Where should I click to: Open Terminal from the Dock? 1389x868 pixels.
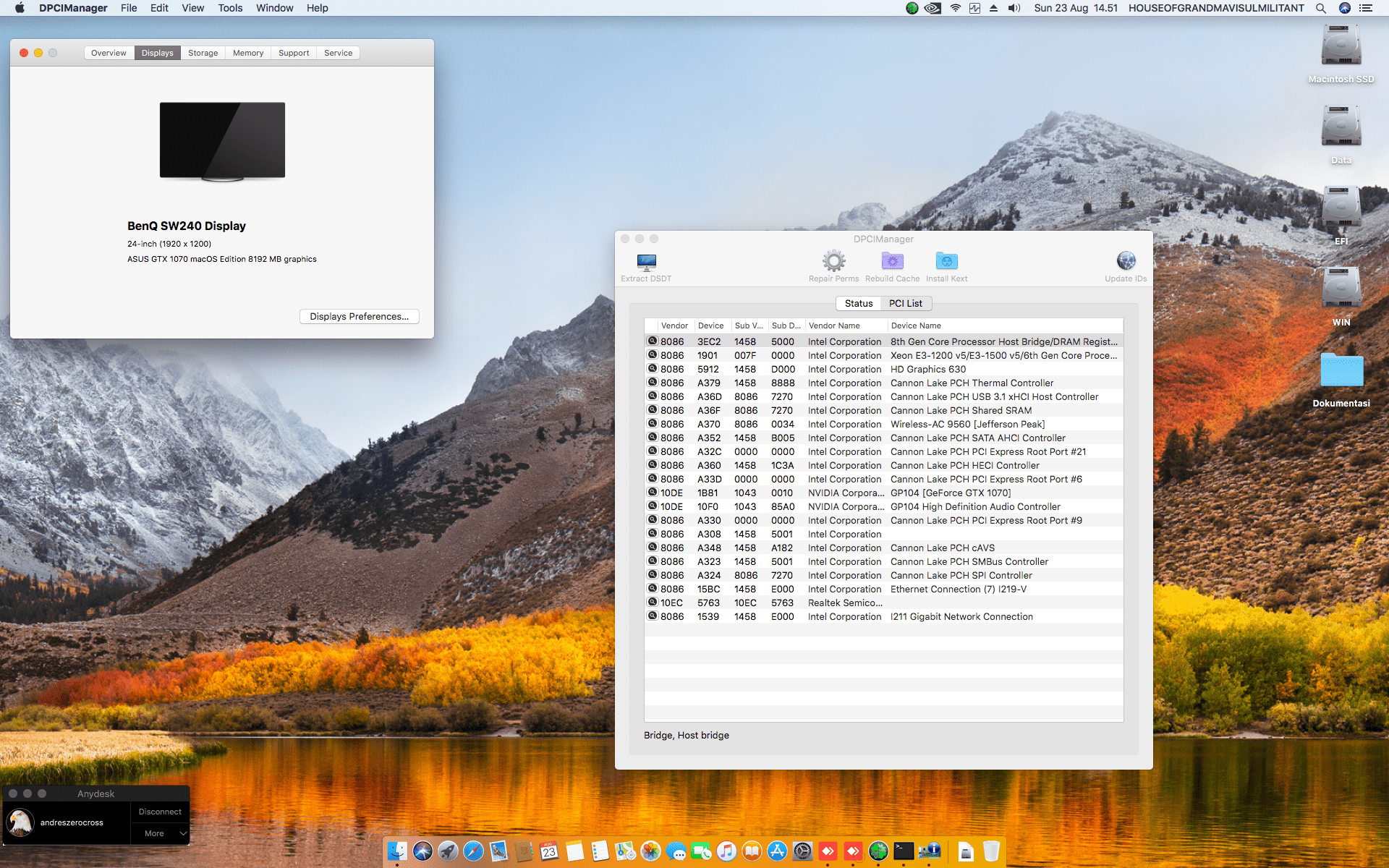pos(904,851)
